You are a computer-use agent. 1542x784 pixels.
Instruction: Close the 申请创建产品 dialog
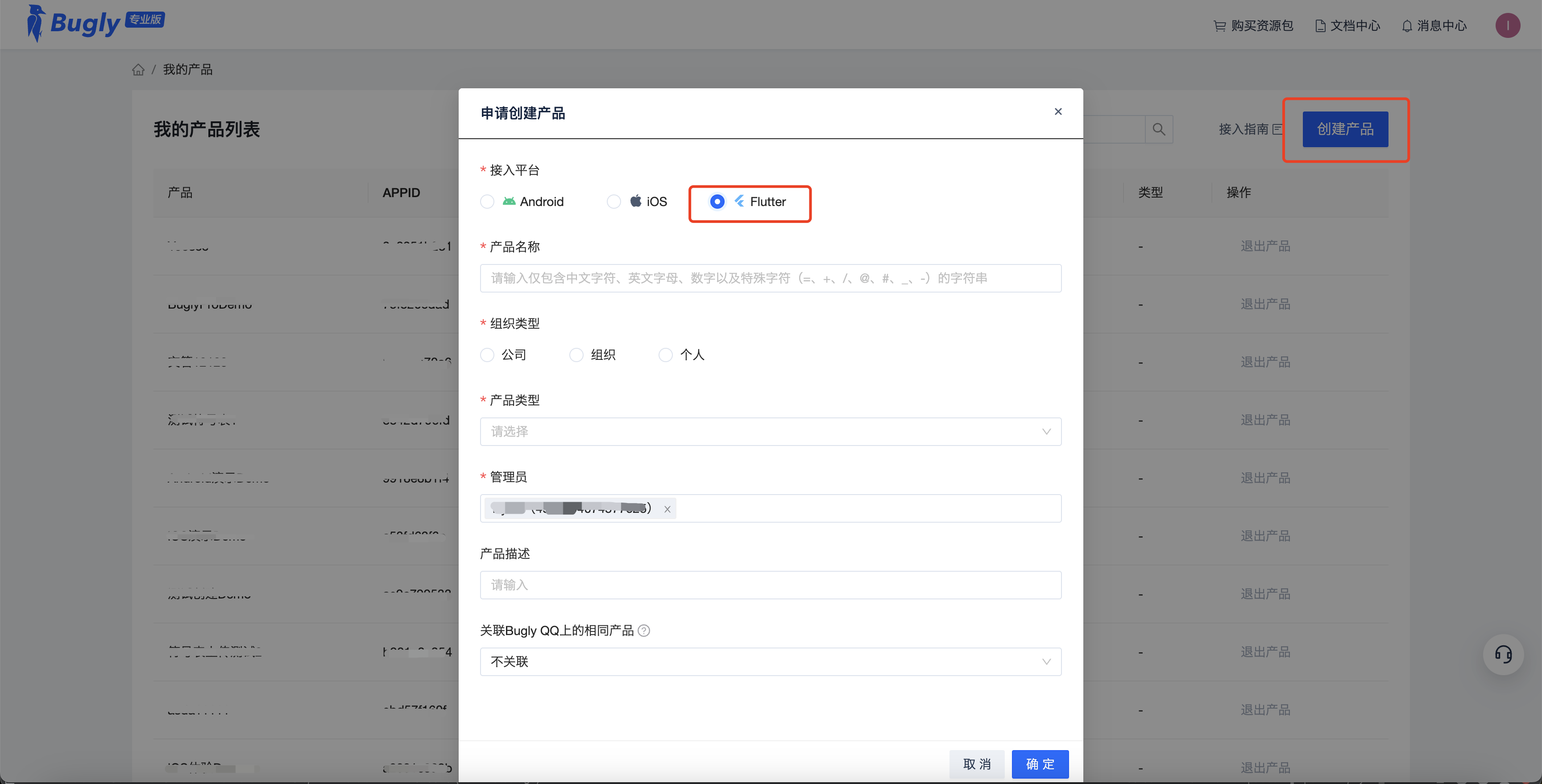click(1058, 112)
